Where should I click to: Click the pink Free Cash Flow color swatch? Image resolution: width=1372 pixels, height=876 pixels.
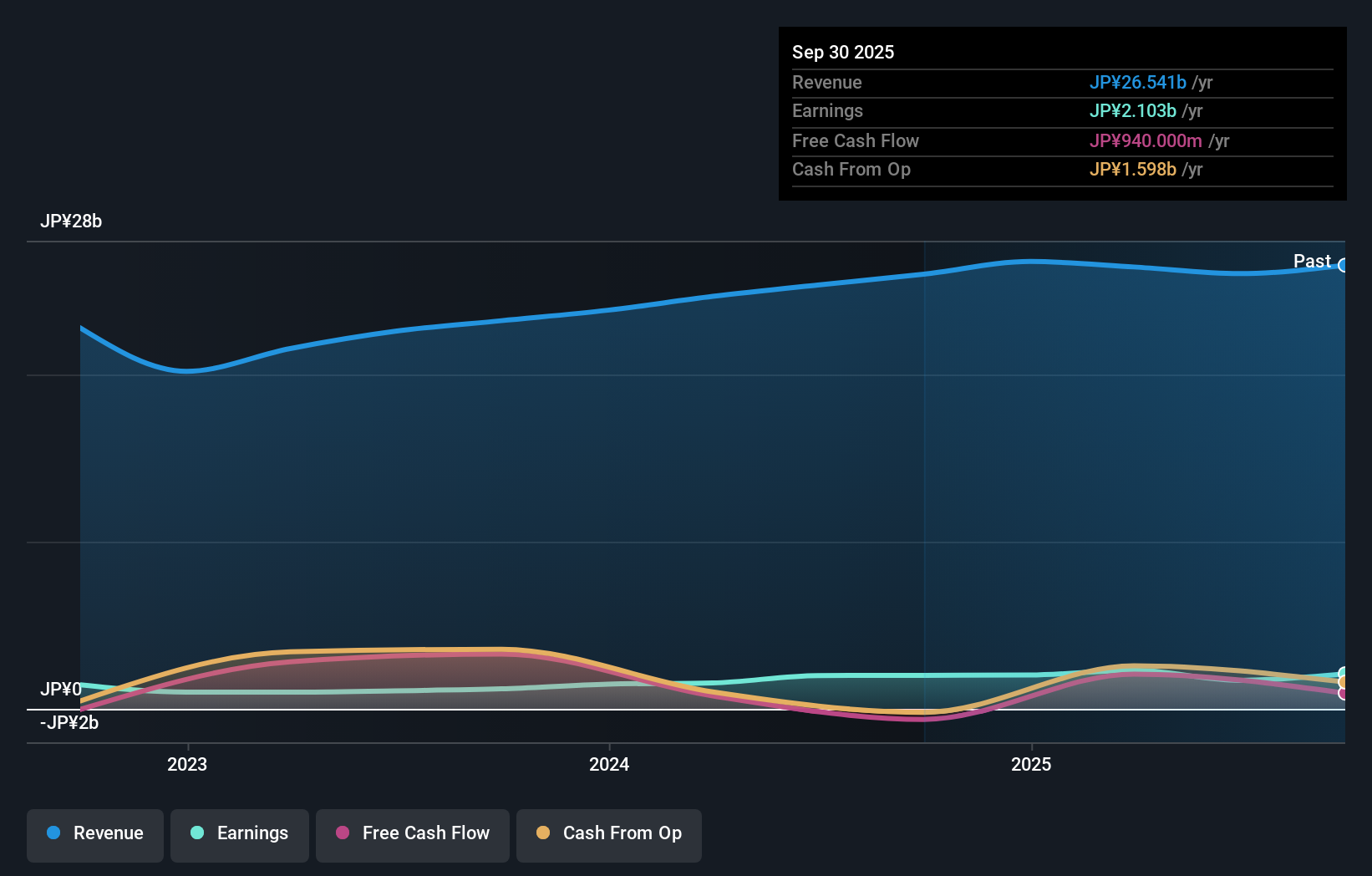tap(343, 833)
